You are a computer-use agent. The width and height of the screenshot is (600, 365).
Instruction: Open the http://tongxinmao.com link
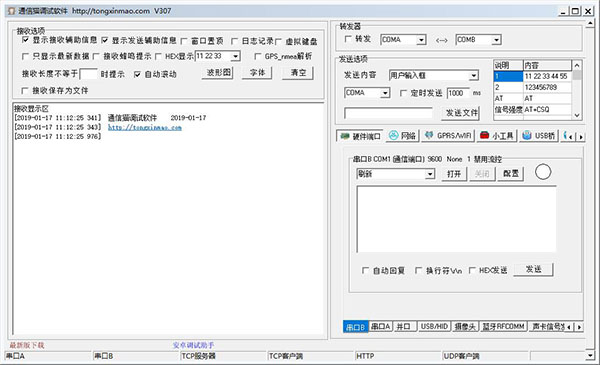(145, 127)
